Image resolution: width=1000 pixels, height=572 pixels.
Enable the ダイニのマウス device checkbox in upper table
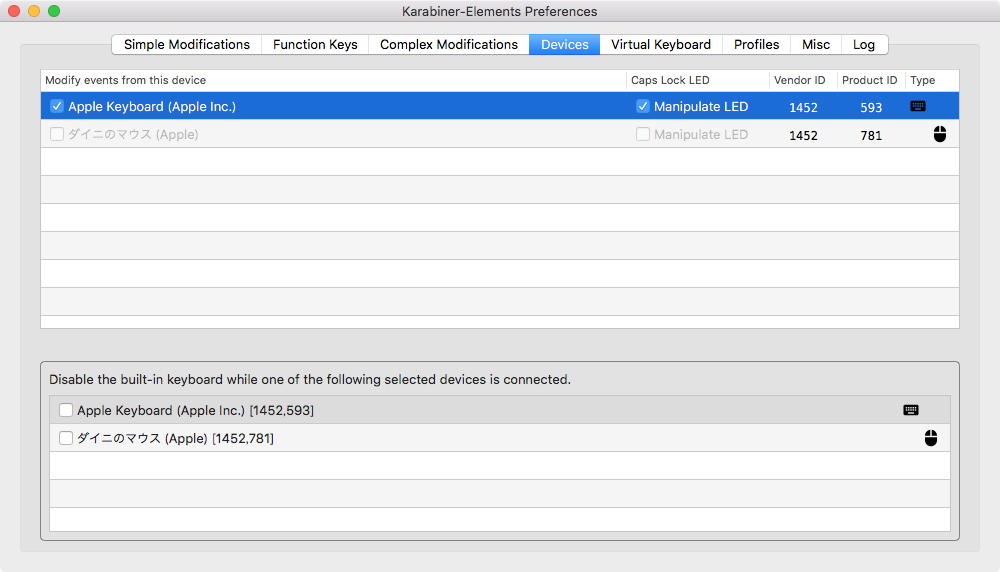(57, 134)
